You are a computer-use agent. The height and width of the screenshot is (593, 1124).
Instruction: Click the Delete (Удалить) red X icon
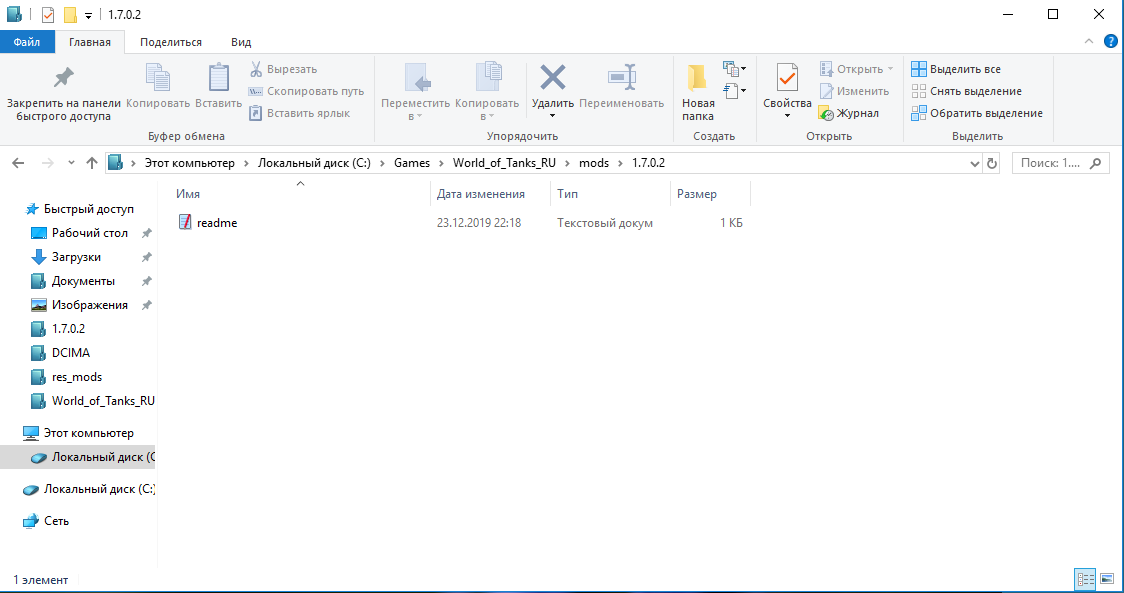(x=552, y=78)
